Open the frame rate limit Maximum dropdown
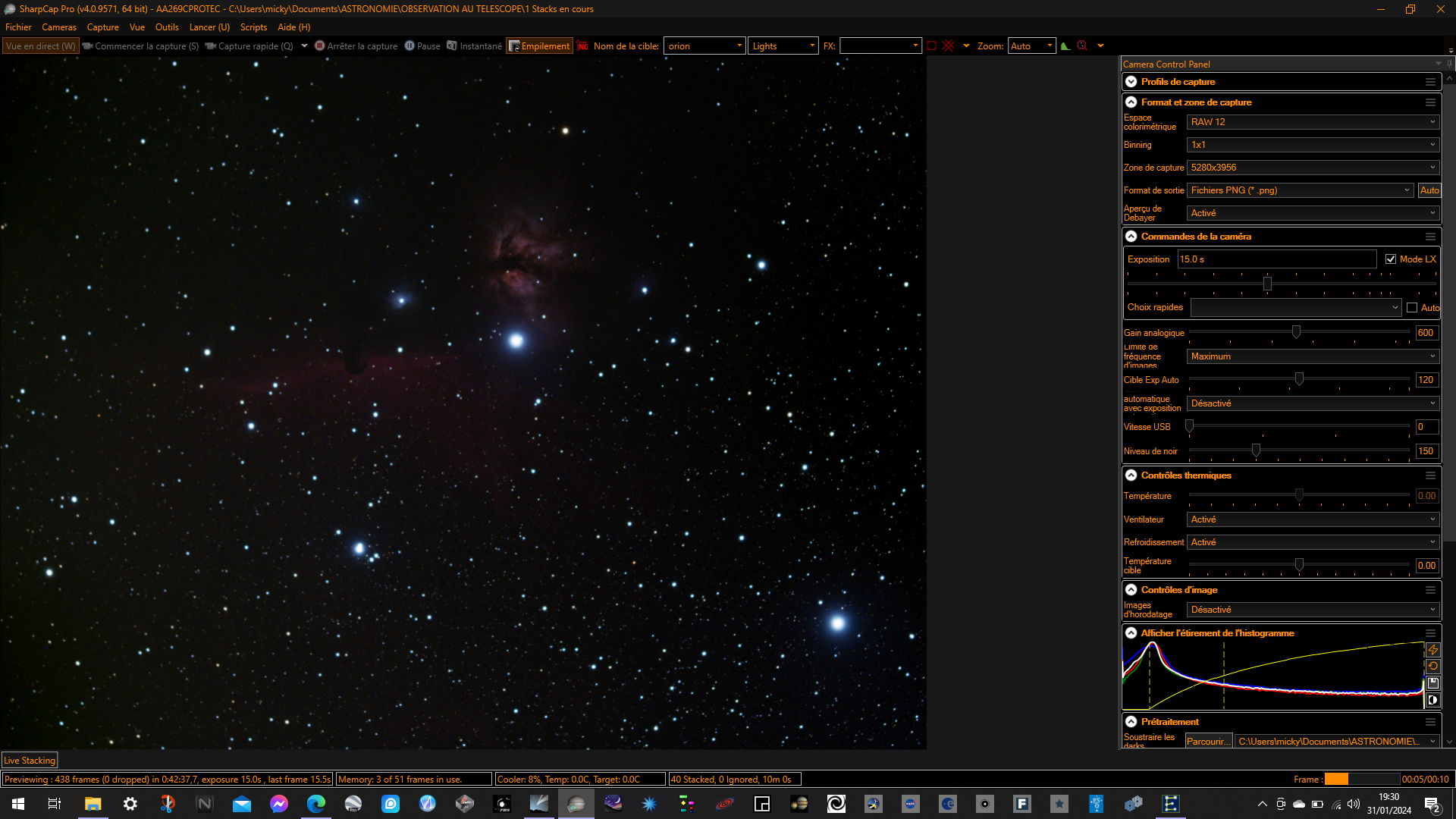The width and height of the screenshot is (1456, 819). click(x=1312, y=356)
